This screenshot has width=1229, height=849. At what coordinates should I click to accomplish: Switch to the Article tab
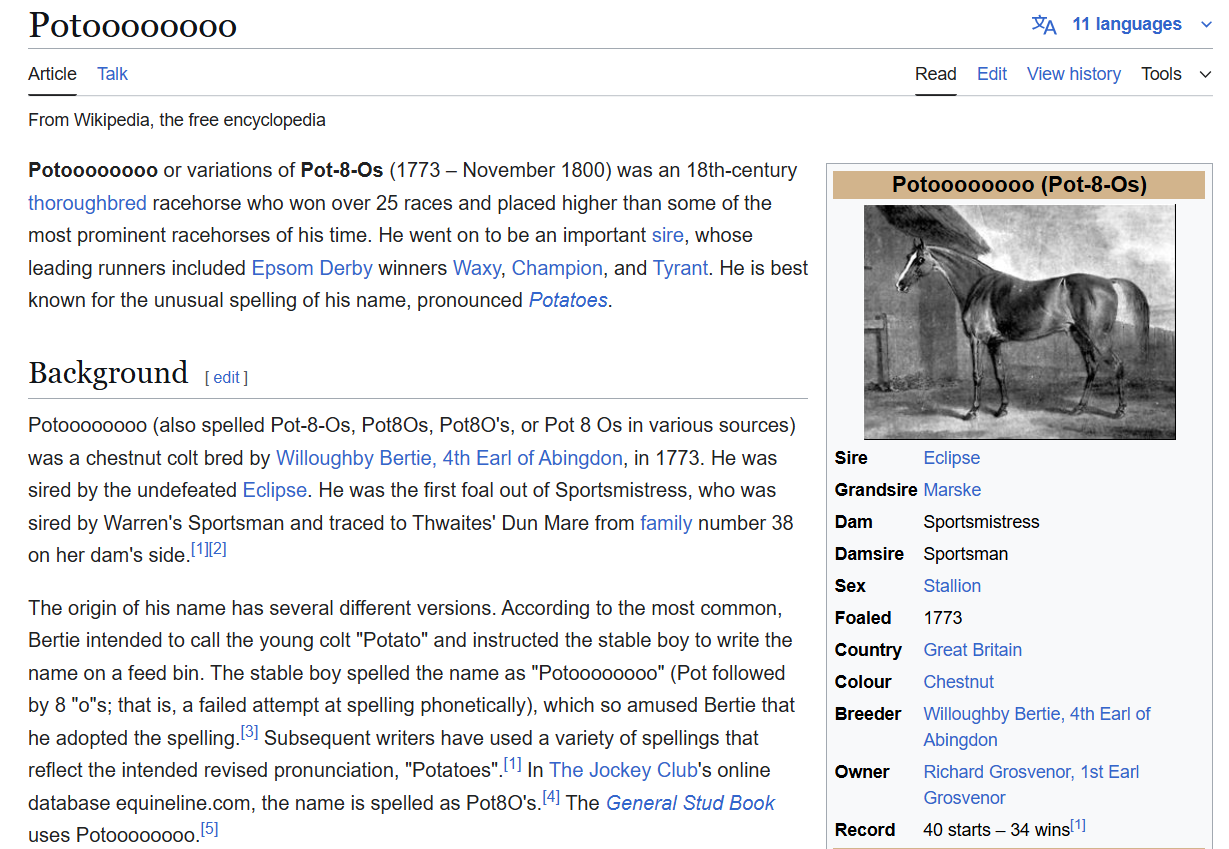[52, 74]
